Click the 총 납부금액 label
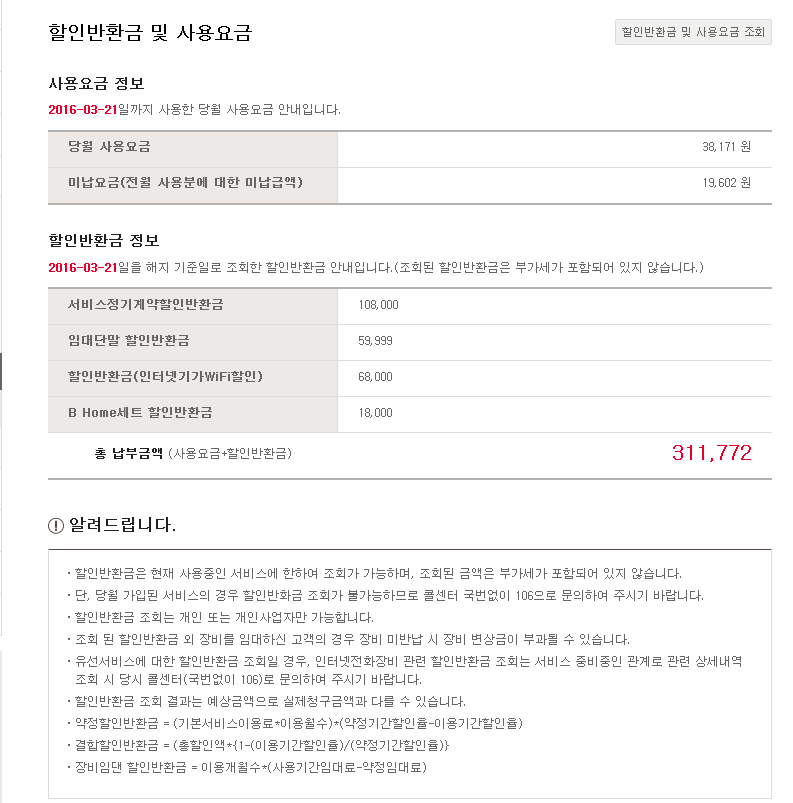 click(x=128, y=453)
